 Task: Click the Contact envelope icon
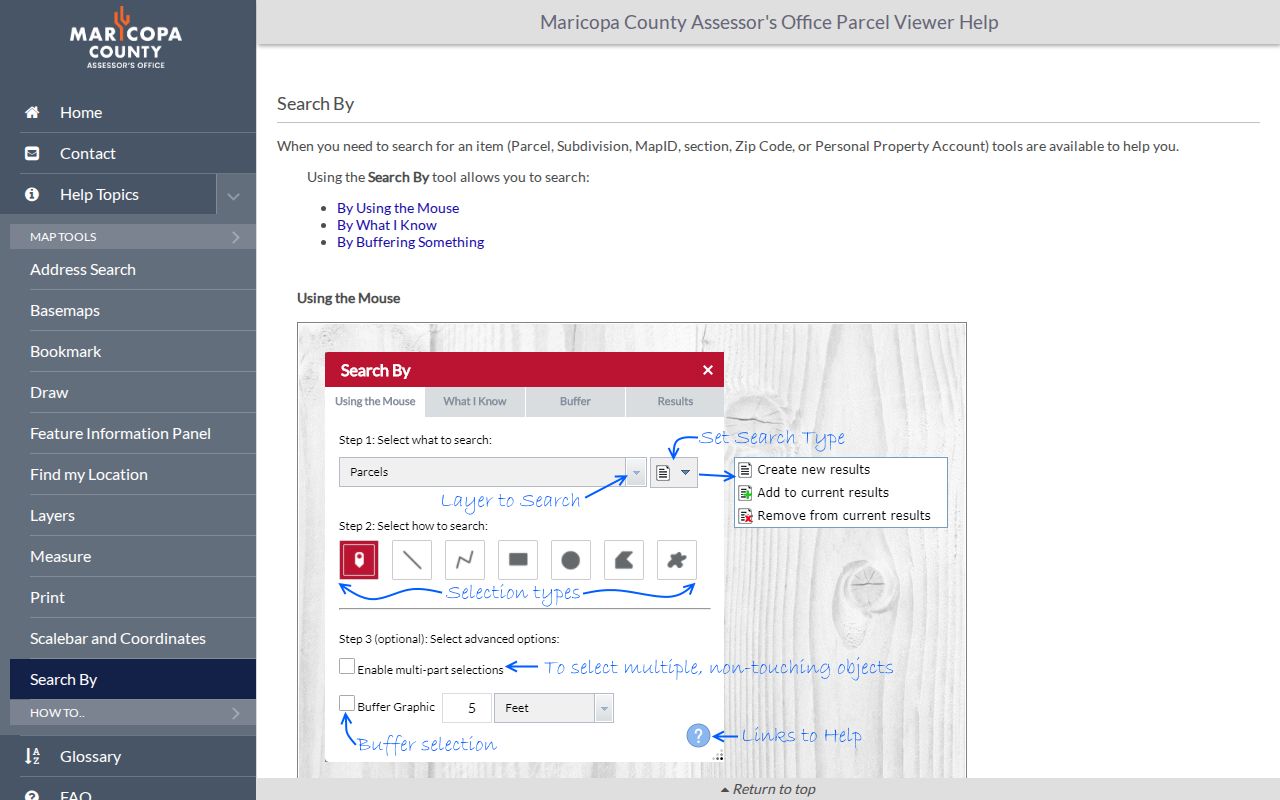(32, 153)
